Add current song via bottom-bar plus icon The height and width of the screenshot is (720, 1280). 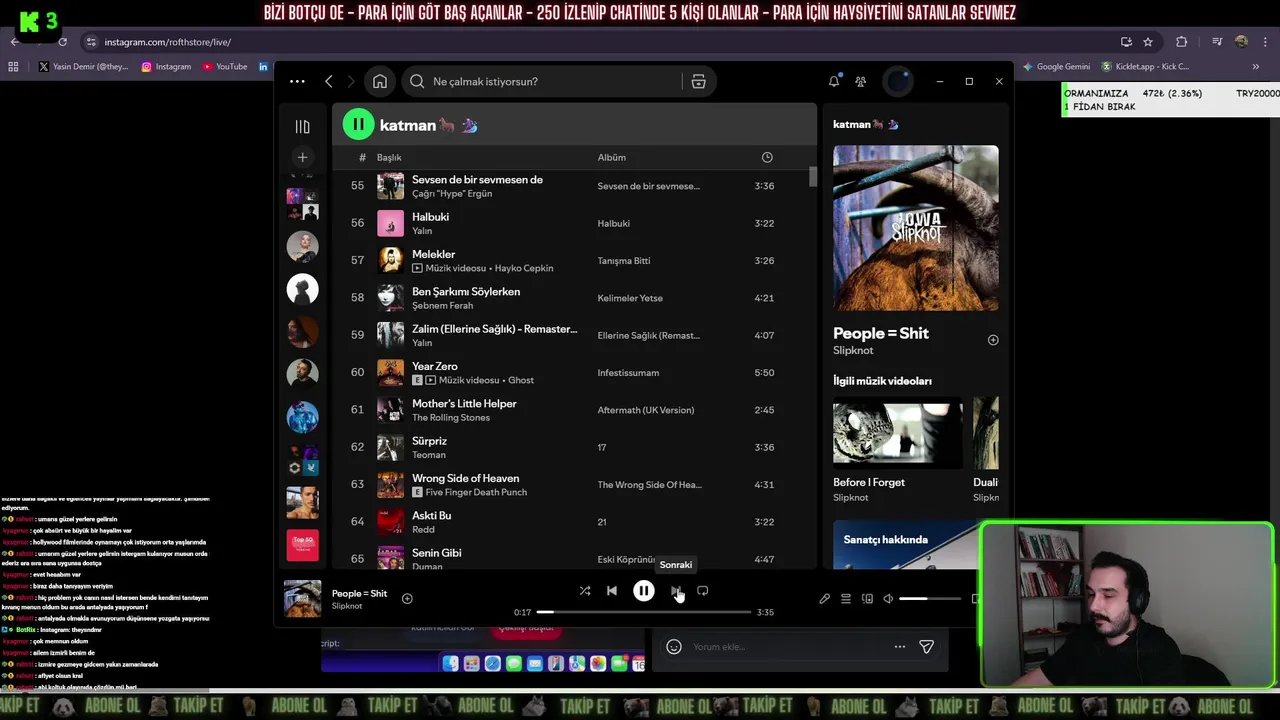(407, 598)
